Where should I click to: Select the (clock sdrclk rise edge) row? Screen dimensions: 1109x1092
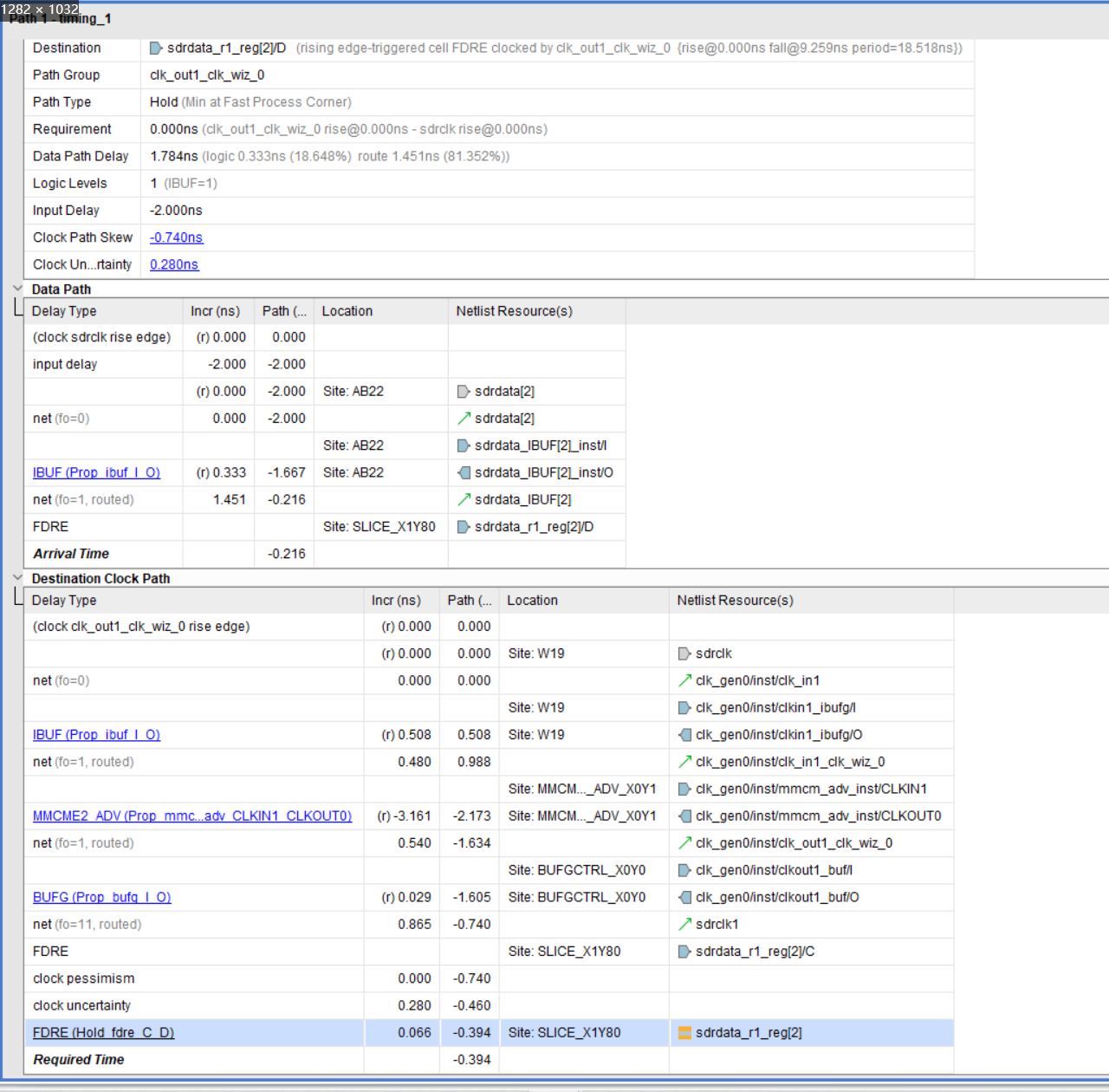point(325,337)
